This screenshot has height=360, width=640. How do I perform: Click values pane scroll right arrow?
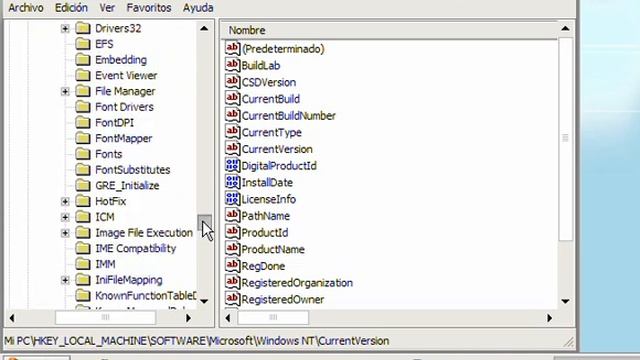pyautogui.click(x=549, y=318)
